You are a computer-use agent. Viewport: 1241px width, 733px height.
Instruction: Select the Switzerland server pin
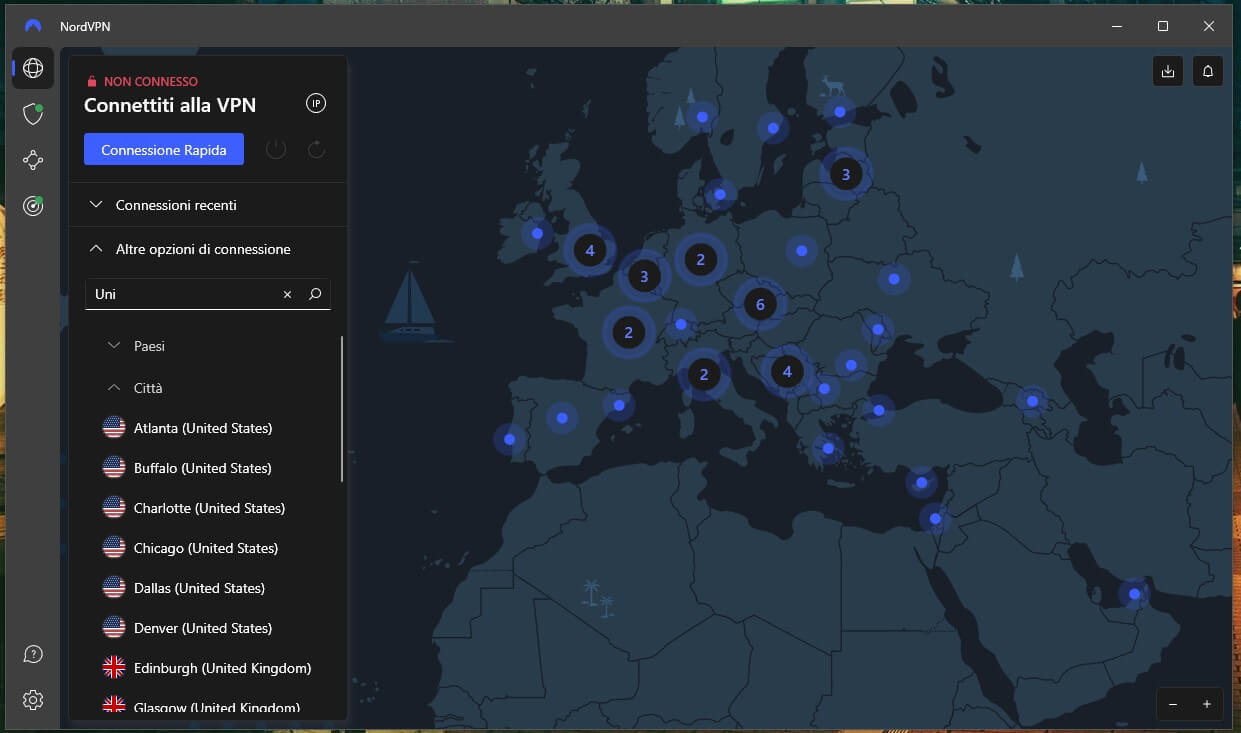pos(681,324)
